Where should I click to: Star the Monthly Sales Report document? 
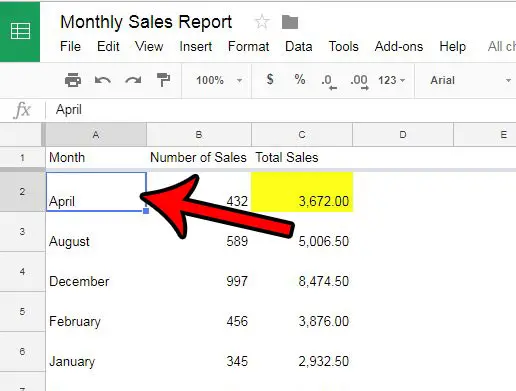coord(262,22)
